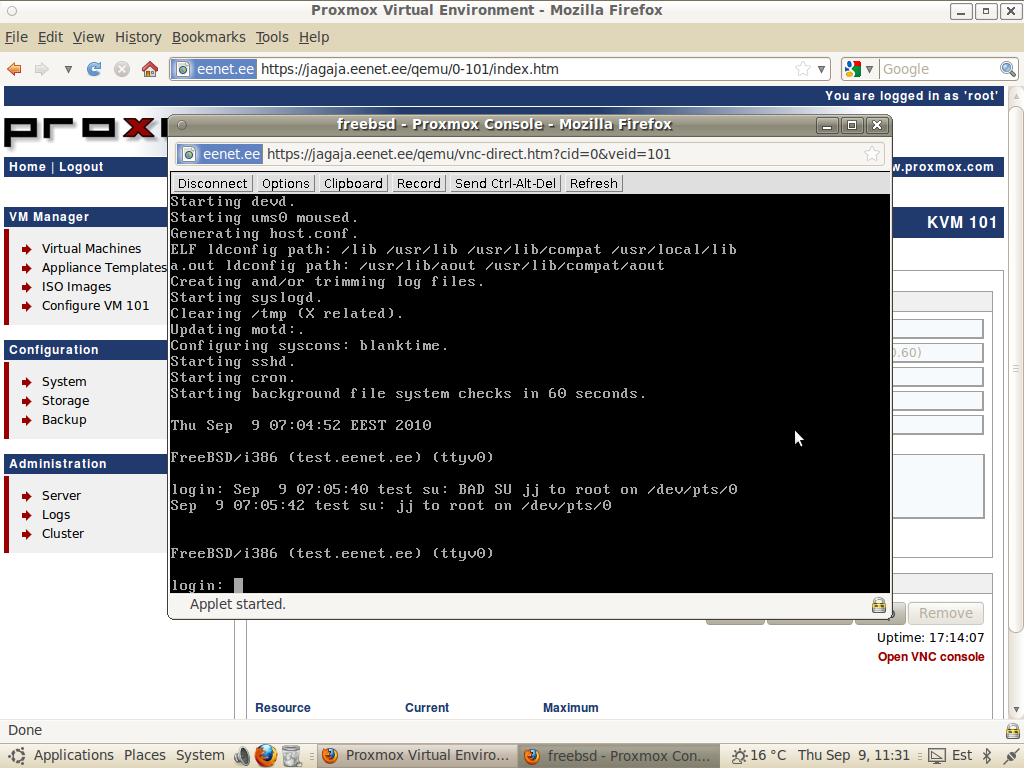The height and width of the screenshot is (768, 1024).
Task: Open ISO Images in the sidebar
Action: 76,287
